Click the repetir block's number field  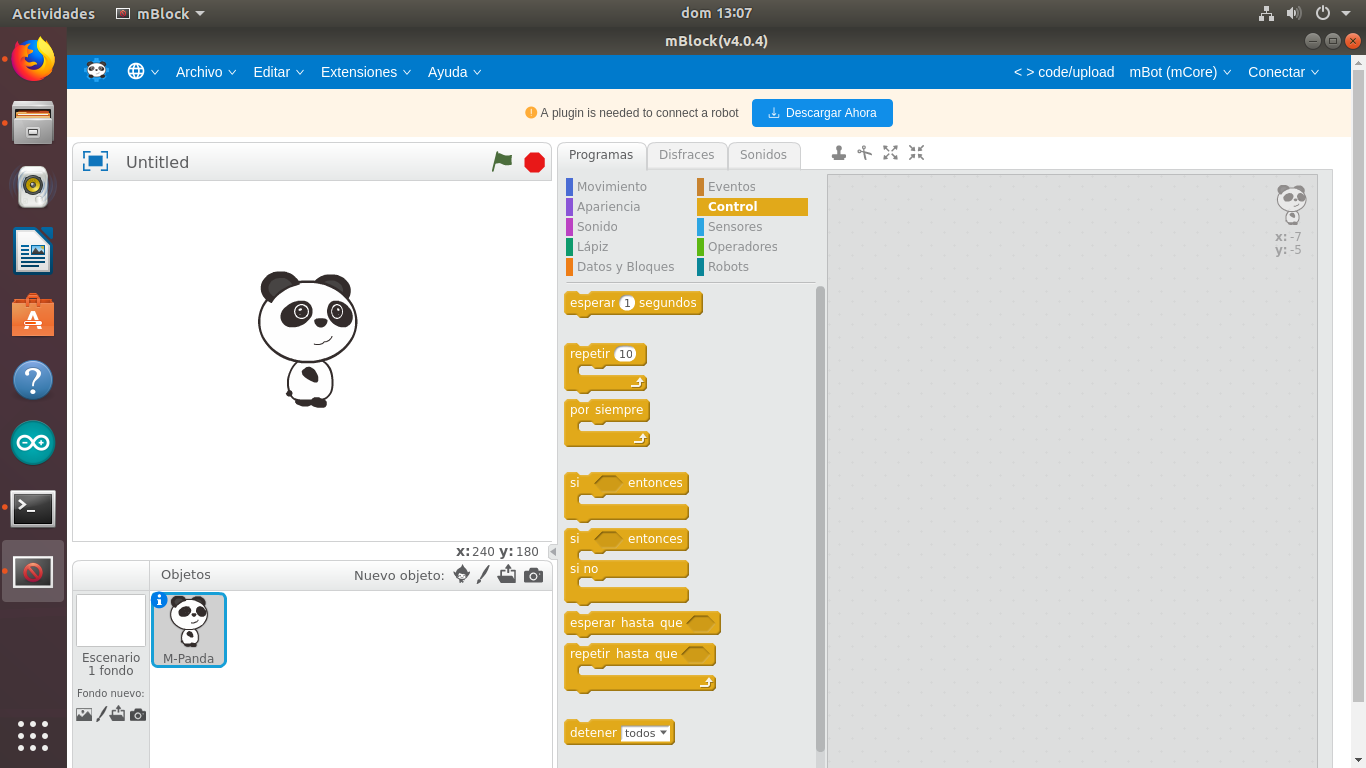[625, 354]
